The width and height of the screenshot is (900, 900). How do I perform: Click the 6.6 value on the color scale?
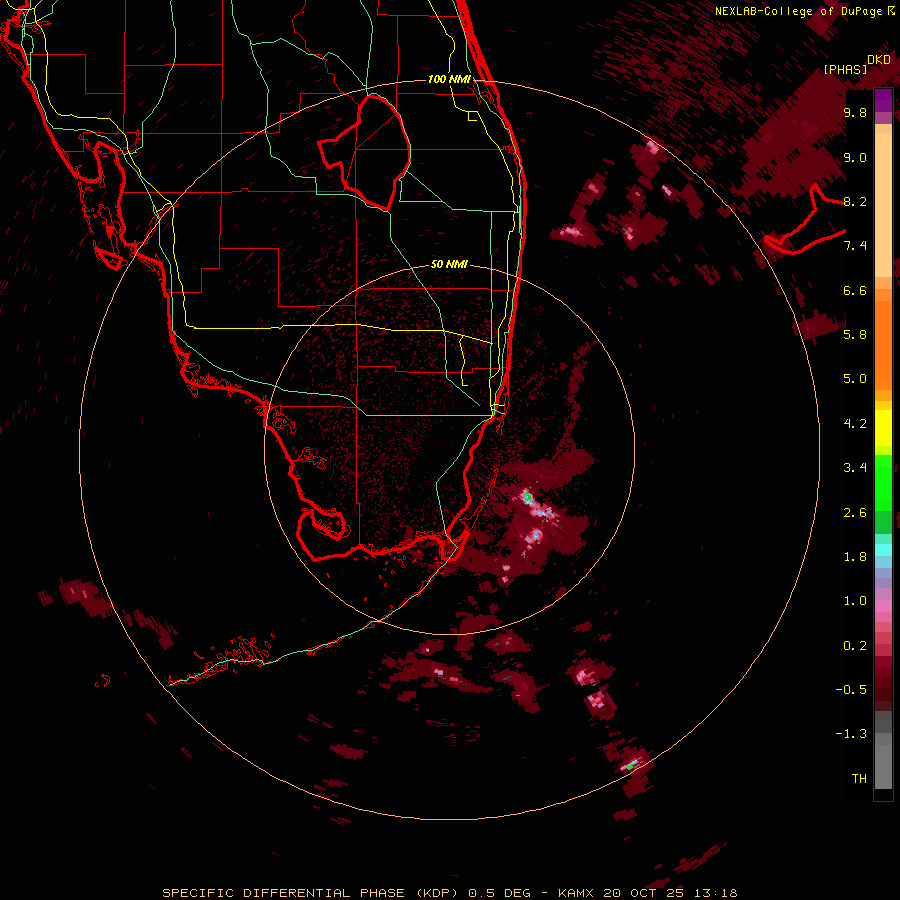click(855, 290)
